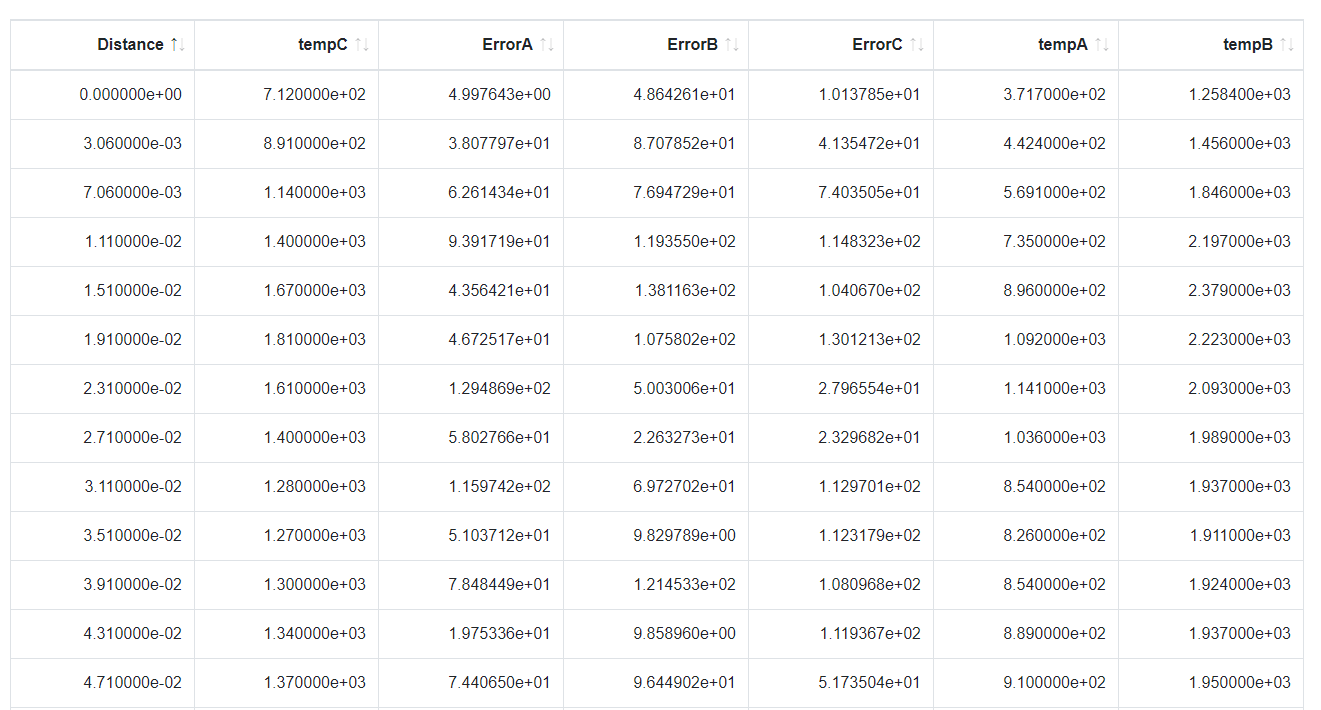Select the ErrorA cell 1.975336e+01
The image size is (1321, 710).
[x=471, y=634]
